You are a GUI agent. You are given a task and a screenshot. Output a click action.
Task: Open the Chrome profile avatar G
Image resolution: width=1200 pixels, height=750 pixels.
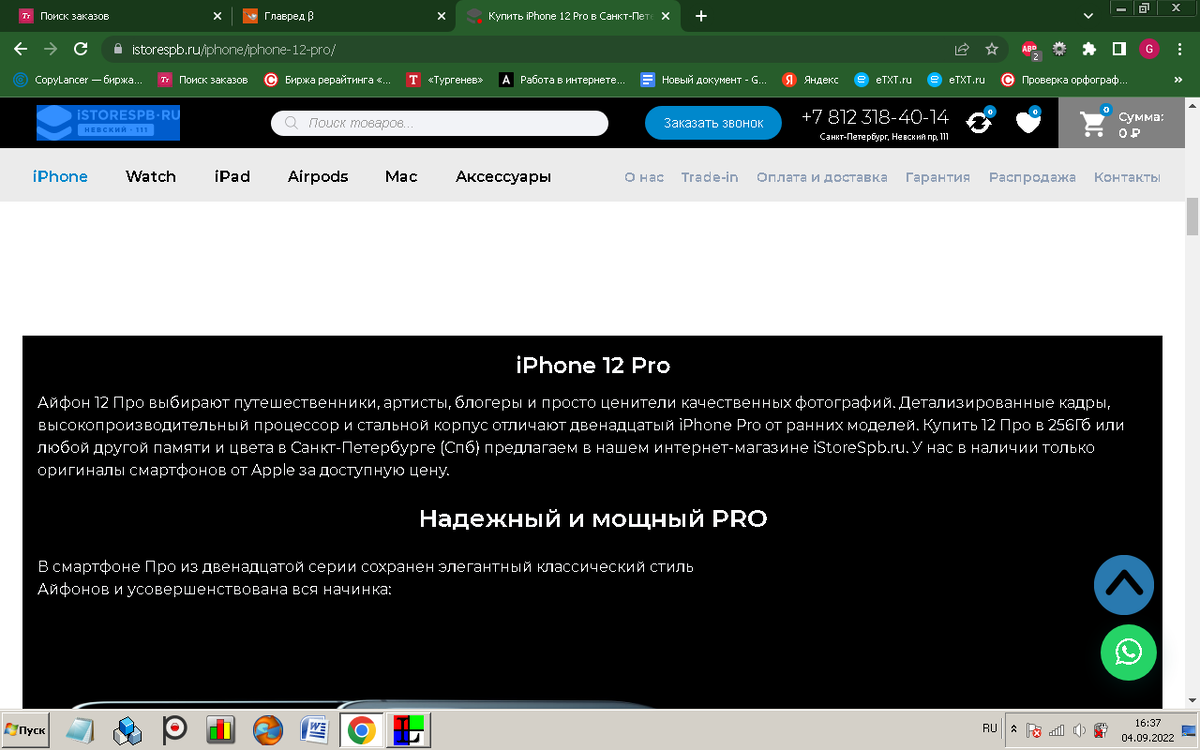(x=1149, y=48)
